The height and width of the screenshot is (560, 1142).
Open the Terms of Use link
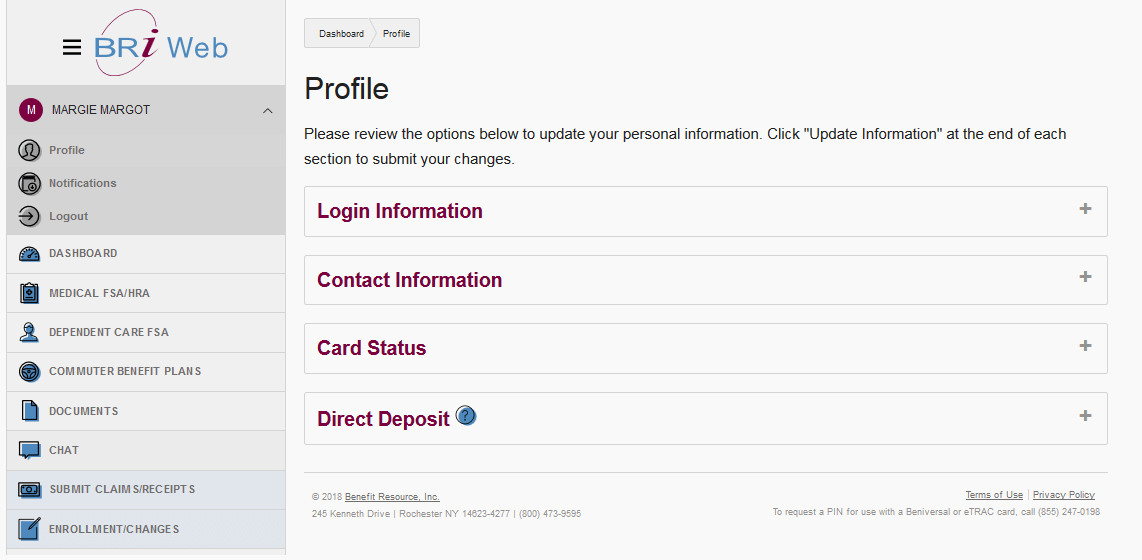(994, 495)
